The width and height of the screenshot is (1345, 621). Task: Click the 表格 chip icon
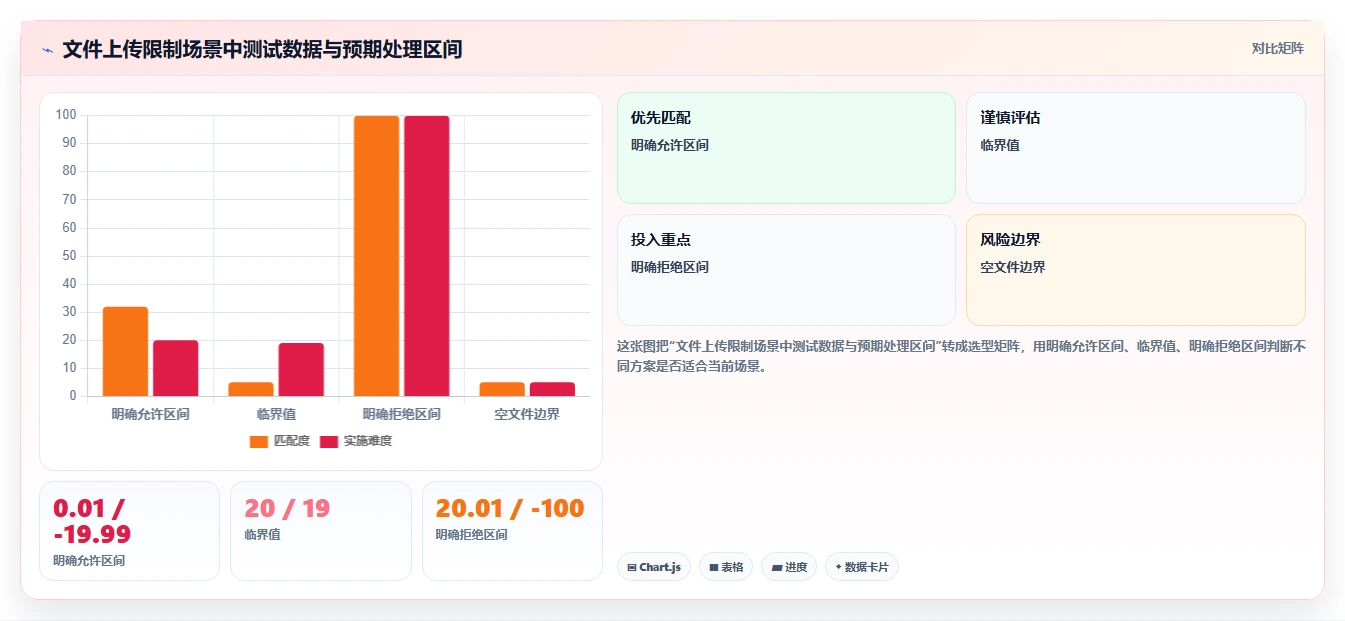click(x=714, y=567)
